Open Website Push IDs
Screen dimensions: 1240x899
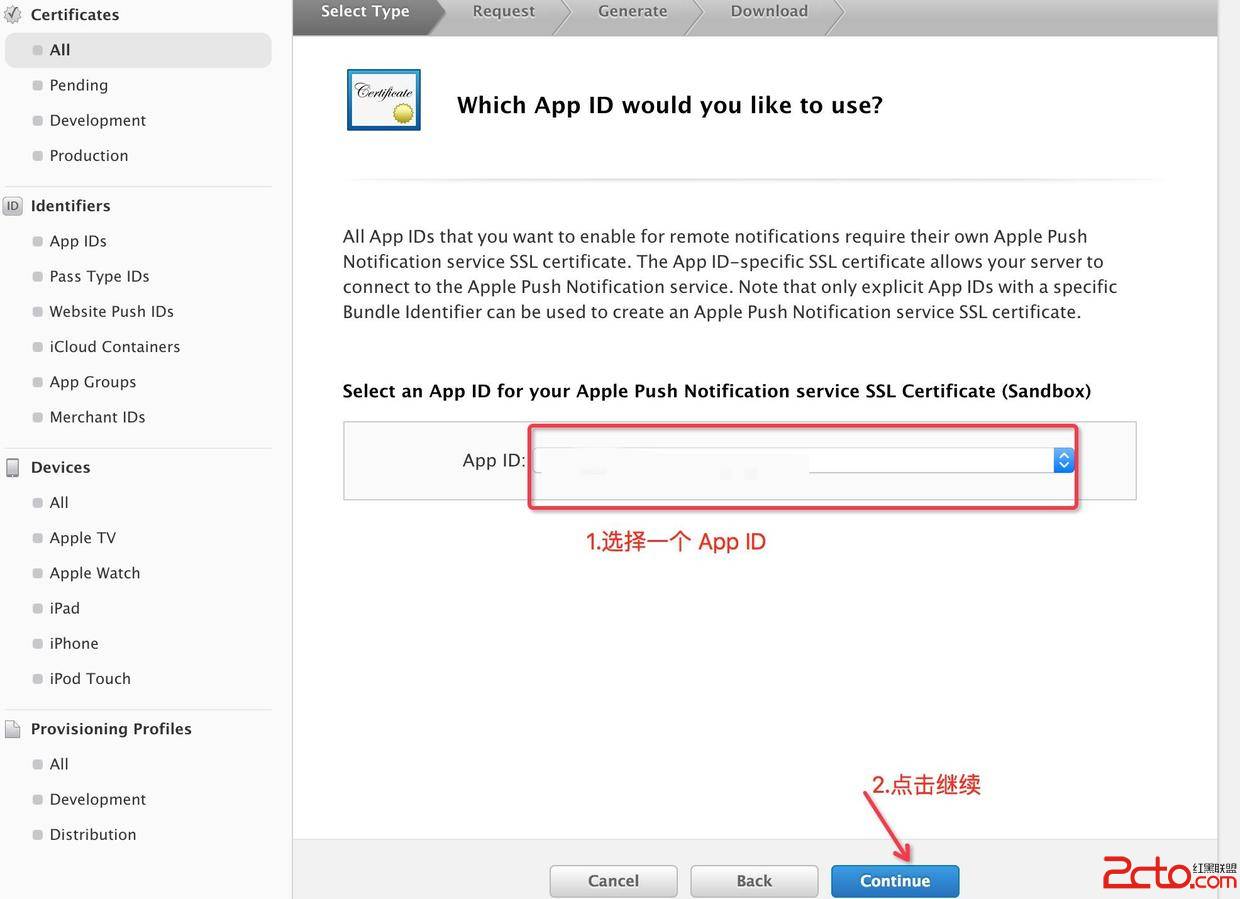pos(111,311)
